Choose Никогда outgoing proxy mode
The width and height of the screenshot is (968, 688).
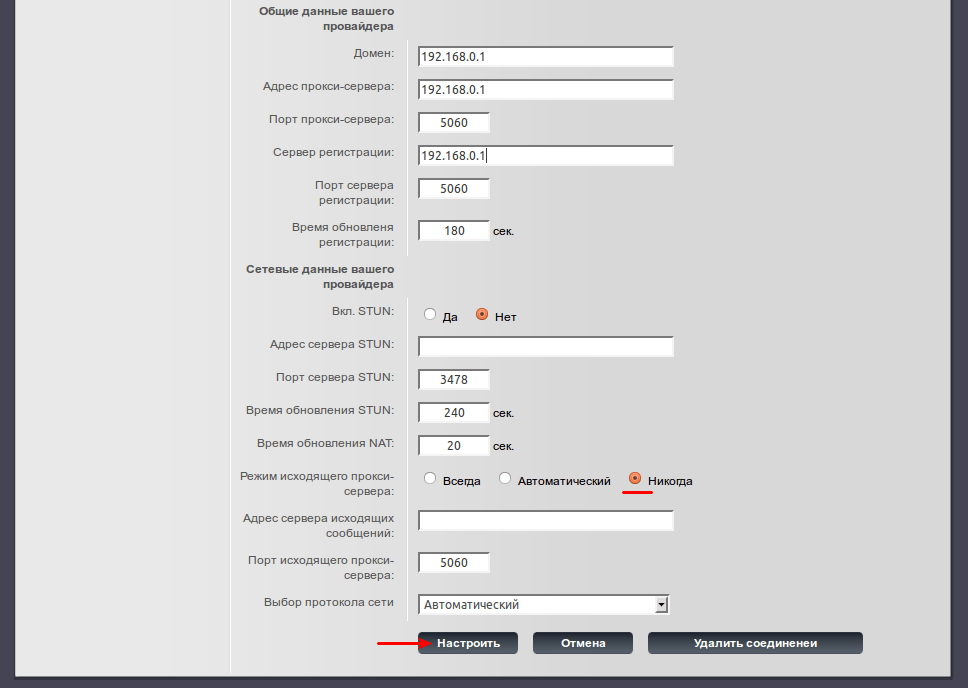click(x=635, y=478)
